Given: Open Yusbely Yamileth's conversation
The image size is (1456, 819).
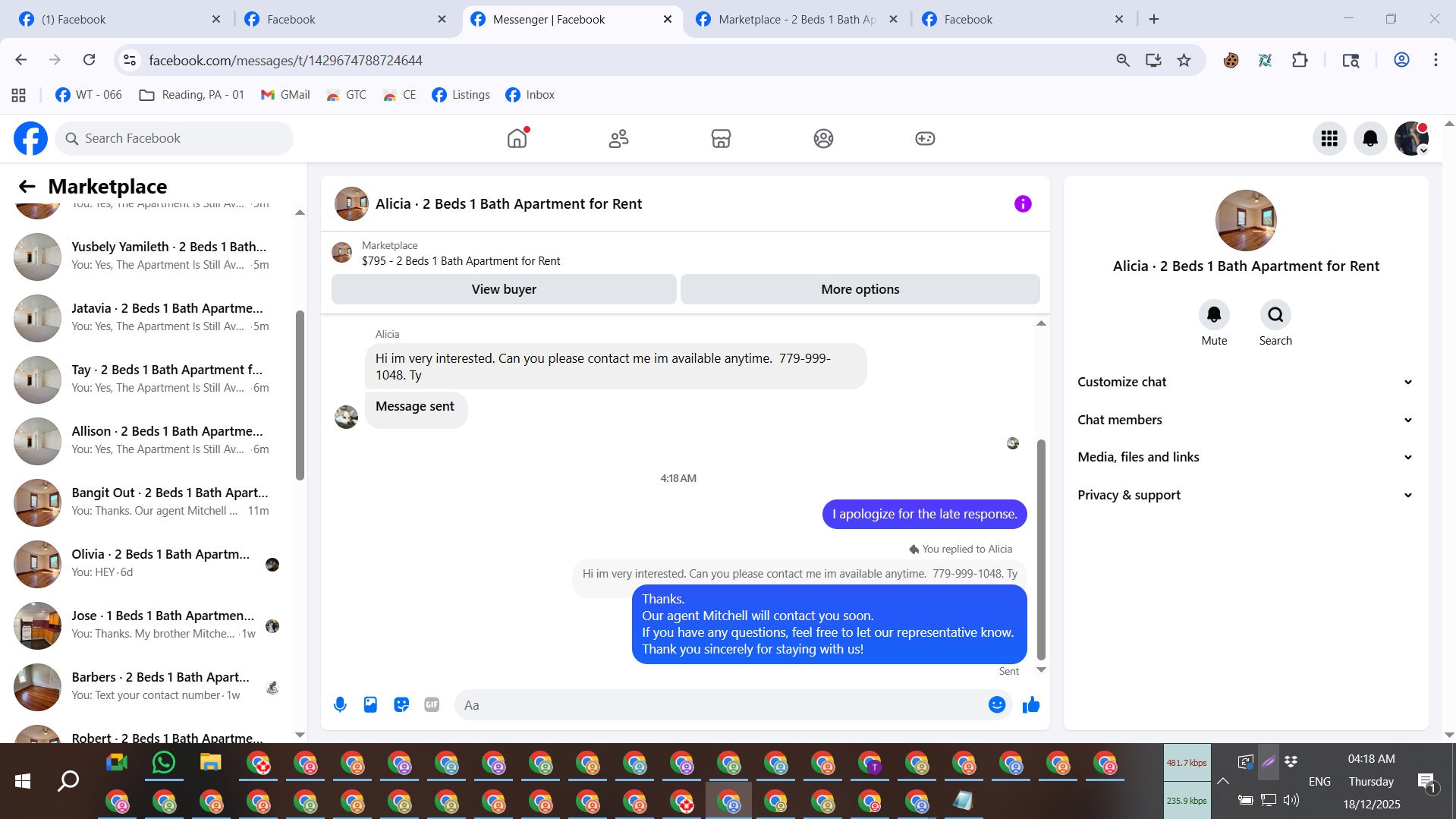Looking at the screenshot, I should pyautogui.click(x=149, y=257).
